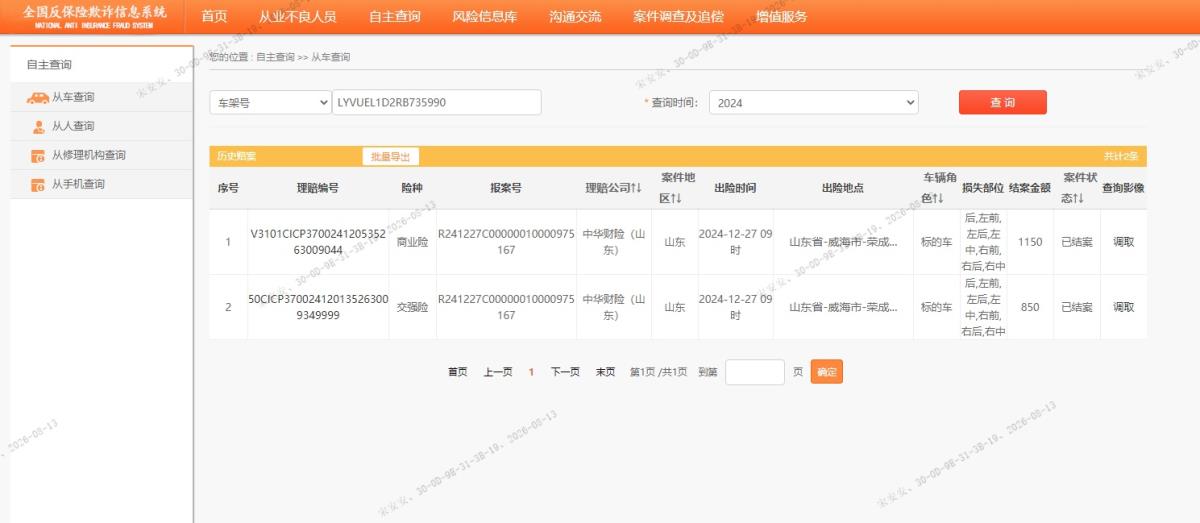This screenshot has width=1200, height=523.
Task: Click the 批量导出 button
Action: (390, 156)
